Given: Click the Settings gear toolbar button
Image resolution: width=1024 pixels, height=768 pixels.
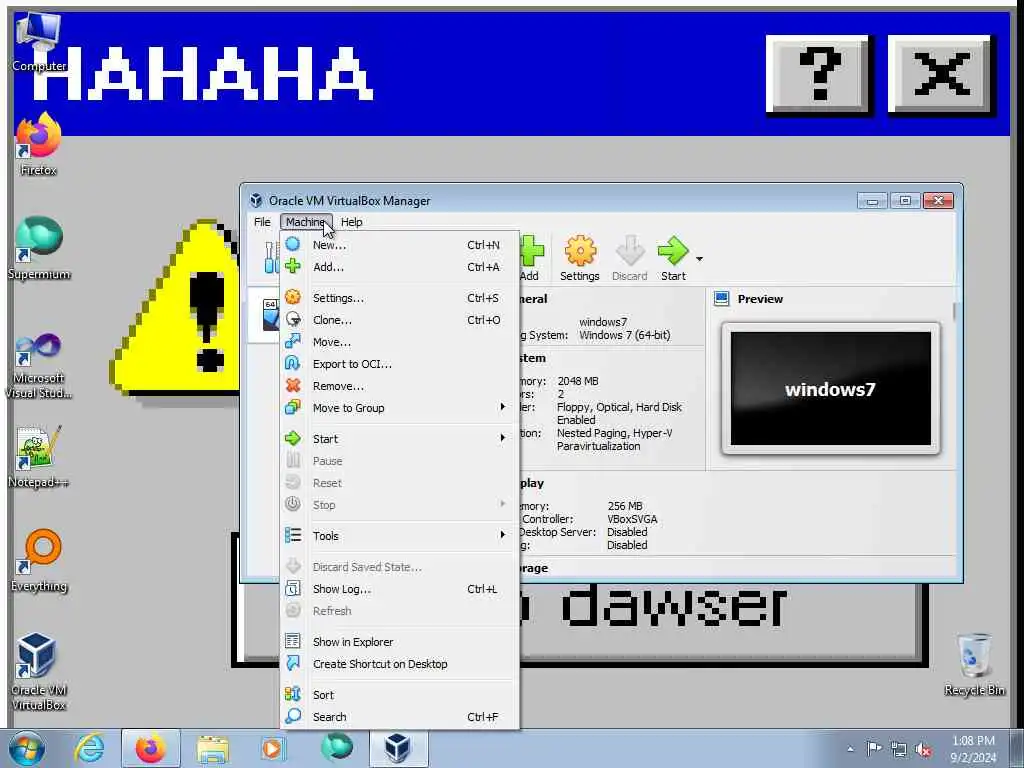Looking at the screenshot, I should [579, 259].
